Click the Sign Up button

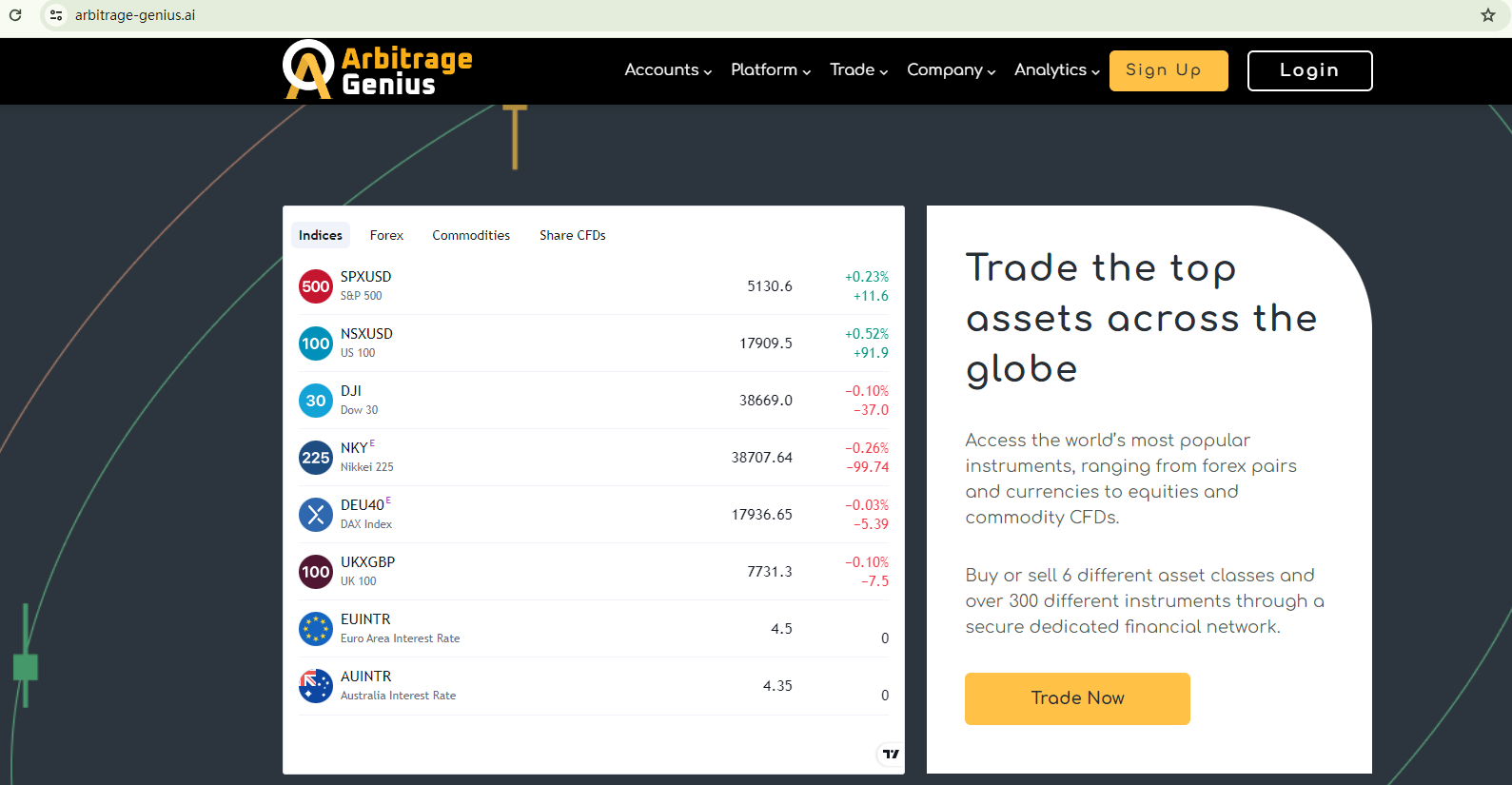pos(1168,70)
